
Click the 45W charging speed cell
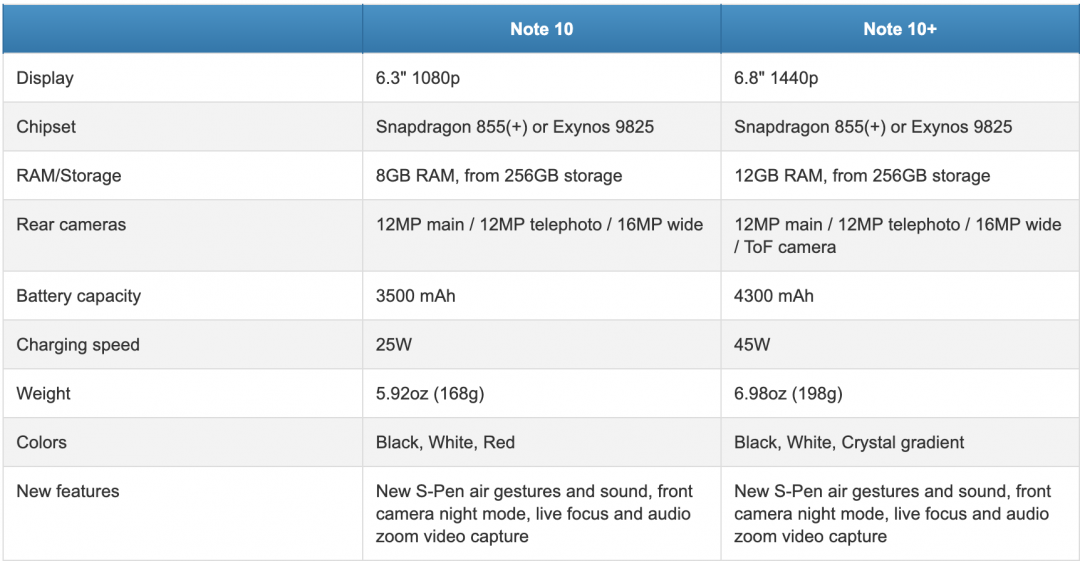point(752,345)
